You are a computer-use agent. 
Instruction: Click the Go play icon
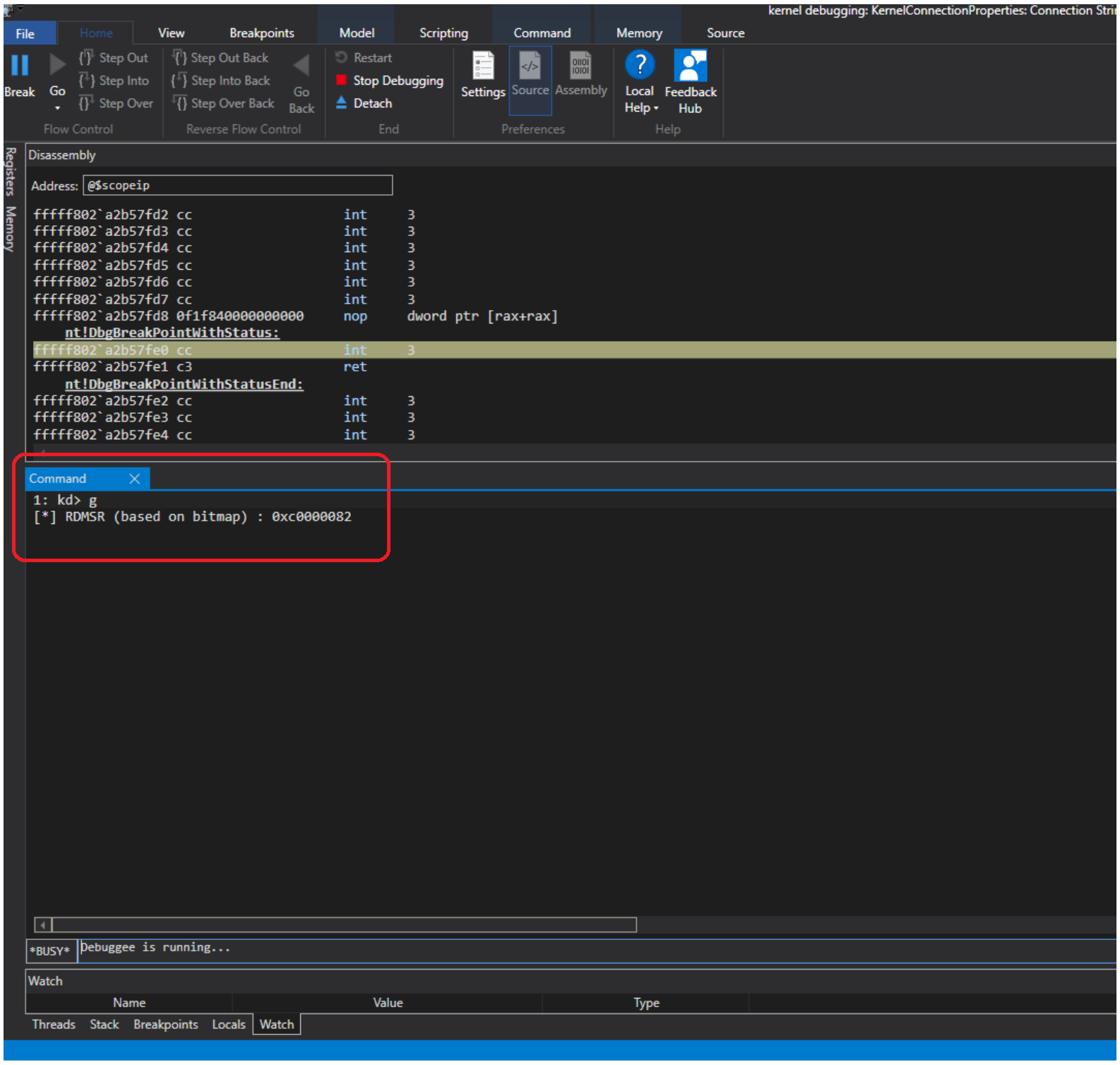[x=57, y=65]
